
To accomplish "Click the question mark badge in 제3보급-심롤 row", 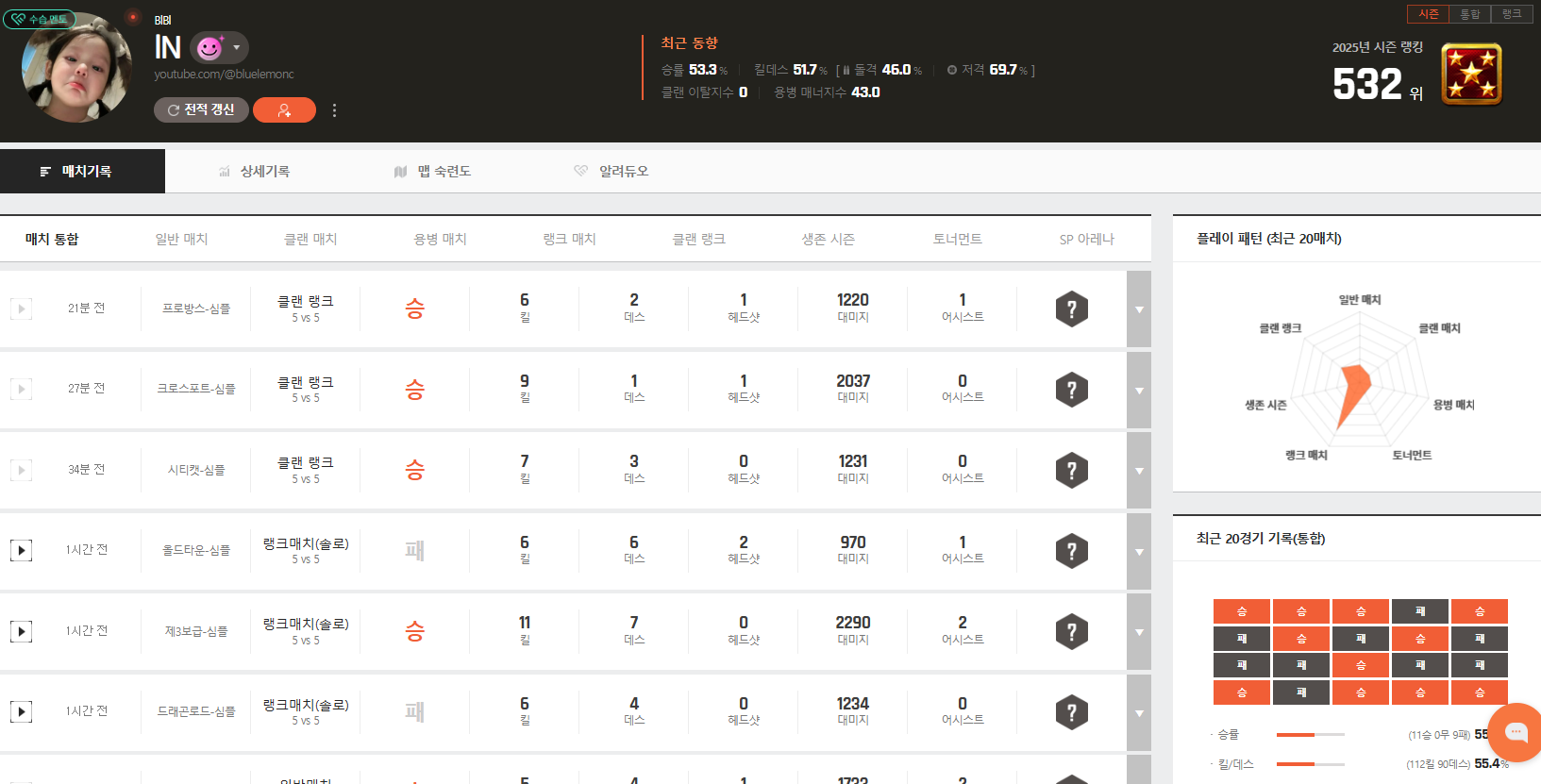I will pyautogui.click(x=1071, y=632).
